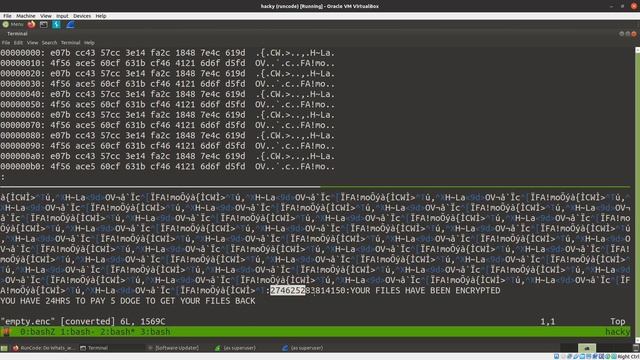The height and width of the screenshot is (360, 640).
Task: Click the VirtualBox hard disk activity icon
Action: pos(556,357)
